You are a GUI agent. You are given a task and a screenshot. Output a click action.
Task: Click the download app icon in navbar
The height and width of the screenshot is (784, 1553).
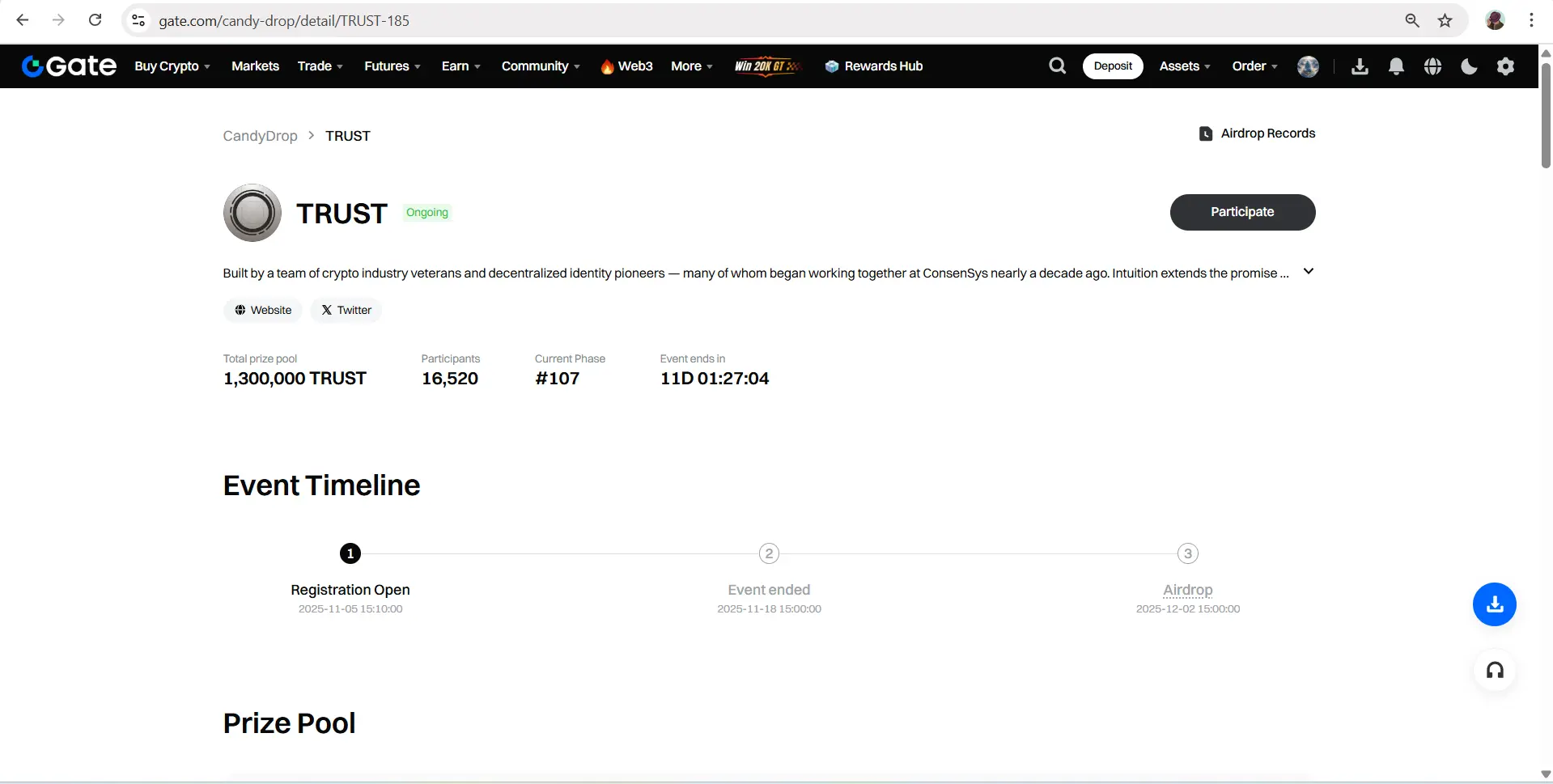[x=1360, y=66]
